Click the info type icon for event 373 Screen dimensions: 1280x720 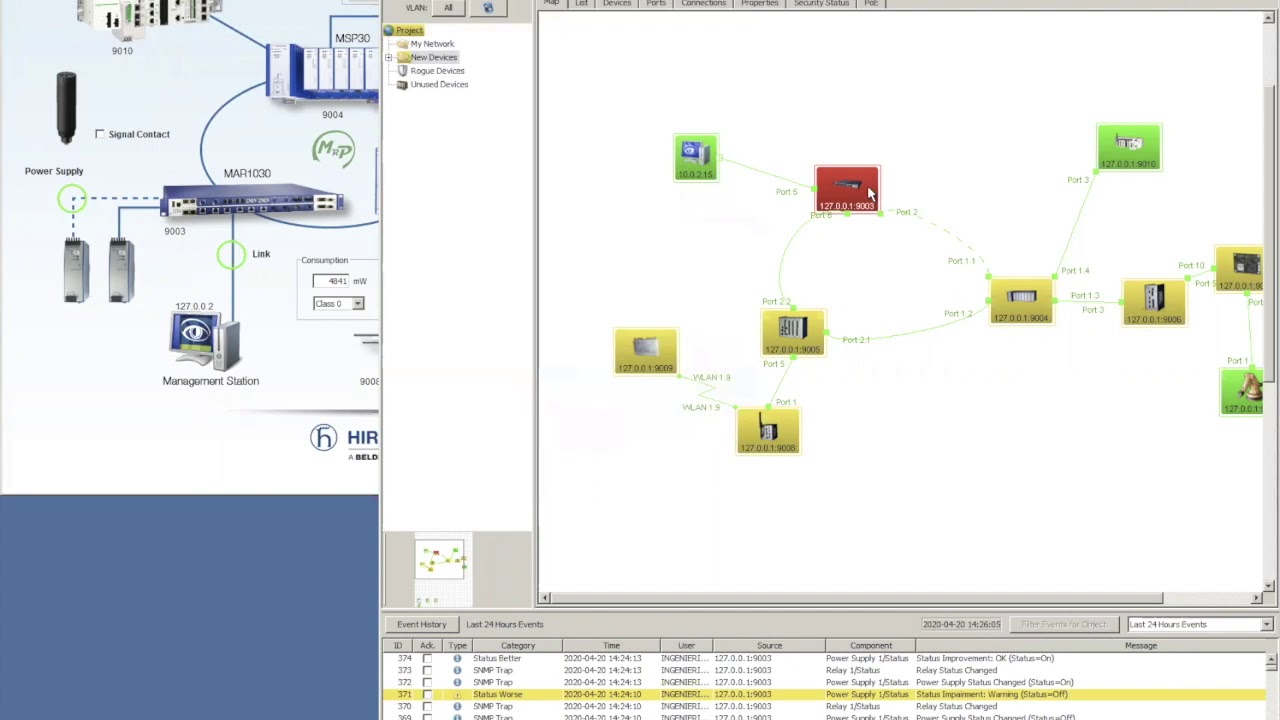click(457, 671)
